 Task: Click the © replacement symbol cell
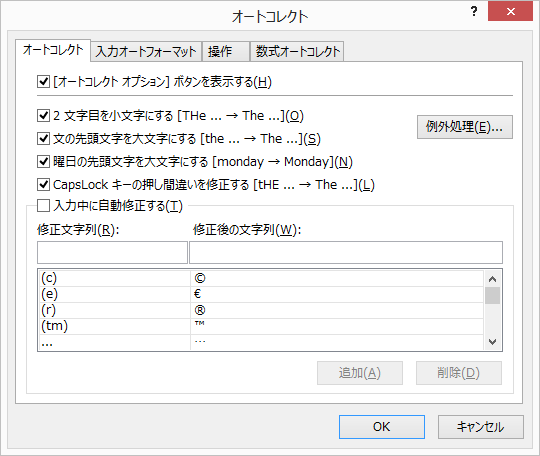click(337, 278)
